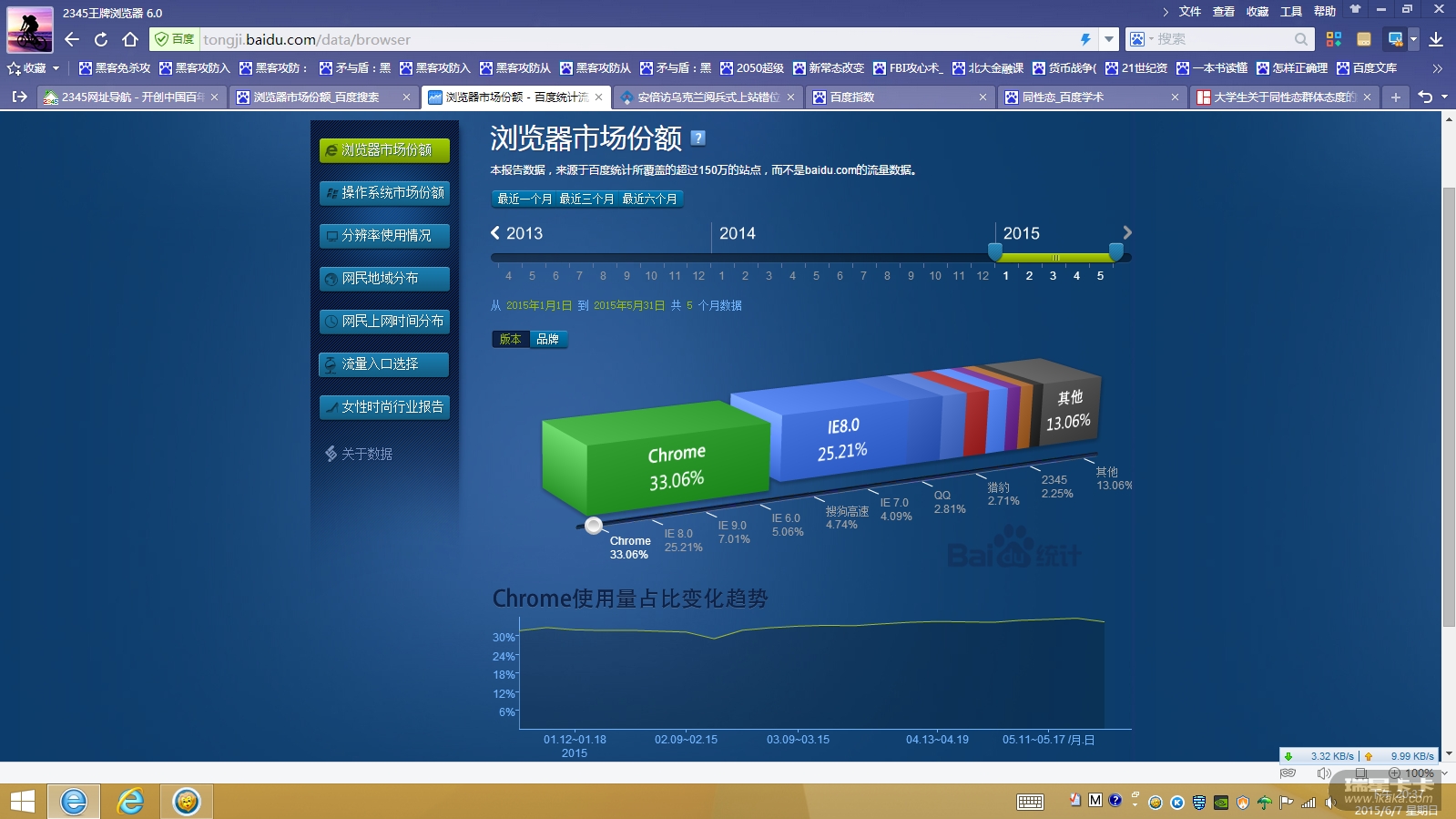Image resolution: width=1456 pixels, height=819 pixels.
Task: Click the page vertical scrollbar
Action: (x=1449, y=405)
